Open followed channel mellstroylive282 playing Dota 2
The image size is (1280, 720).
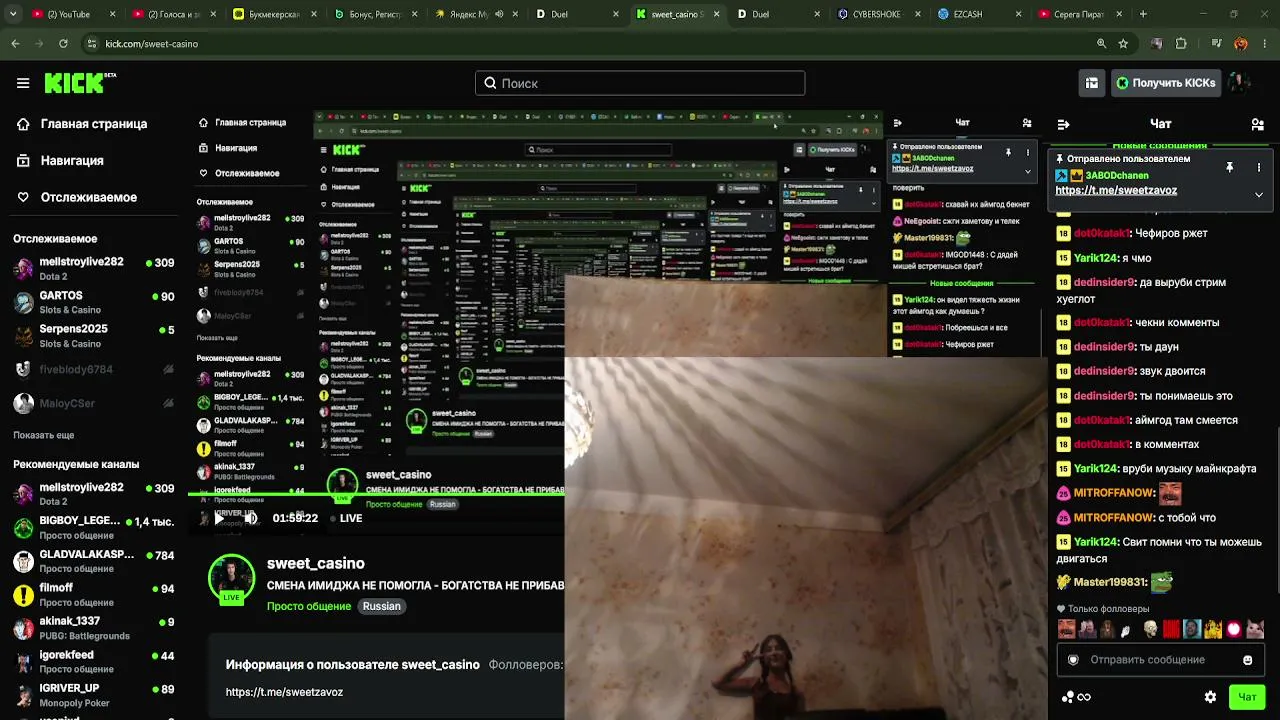point(94,268)
